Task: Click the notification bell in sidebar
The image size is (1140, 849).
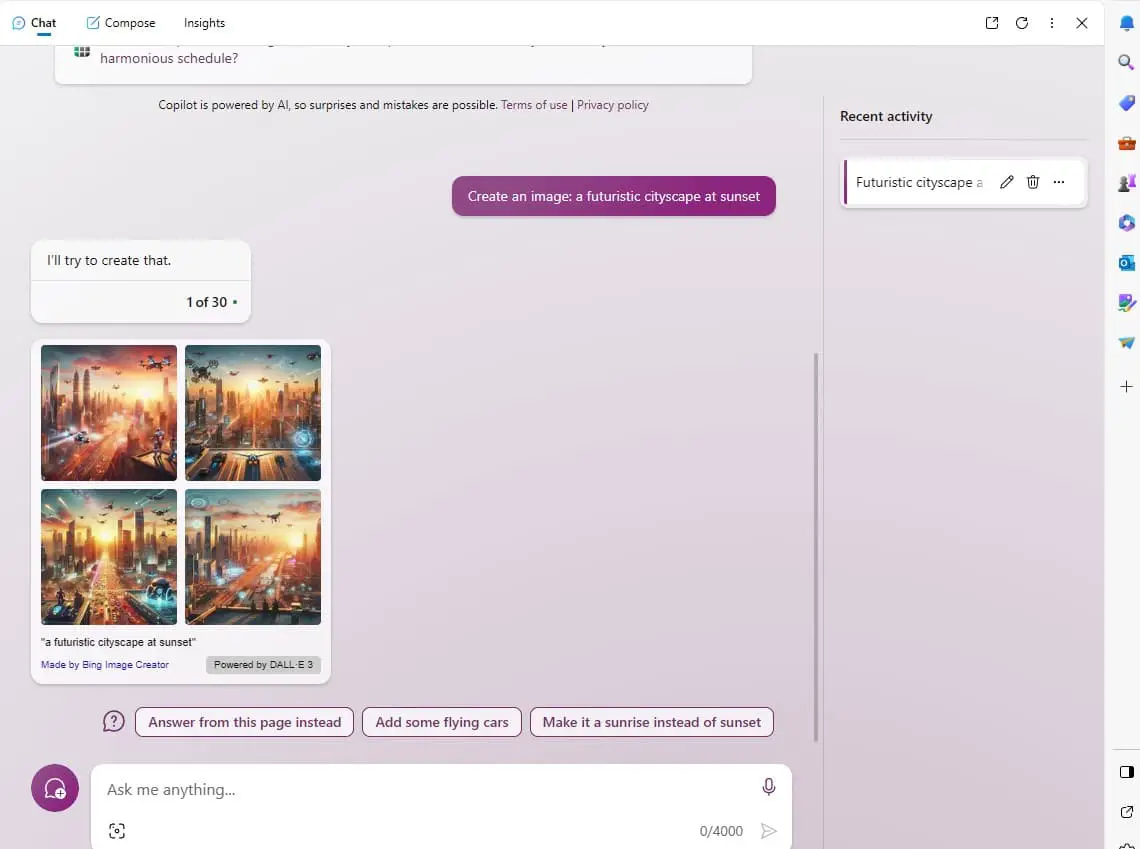Action: coord(1127,24)
